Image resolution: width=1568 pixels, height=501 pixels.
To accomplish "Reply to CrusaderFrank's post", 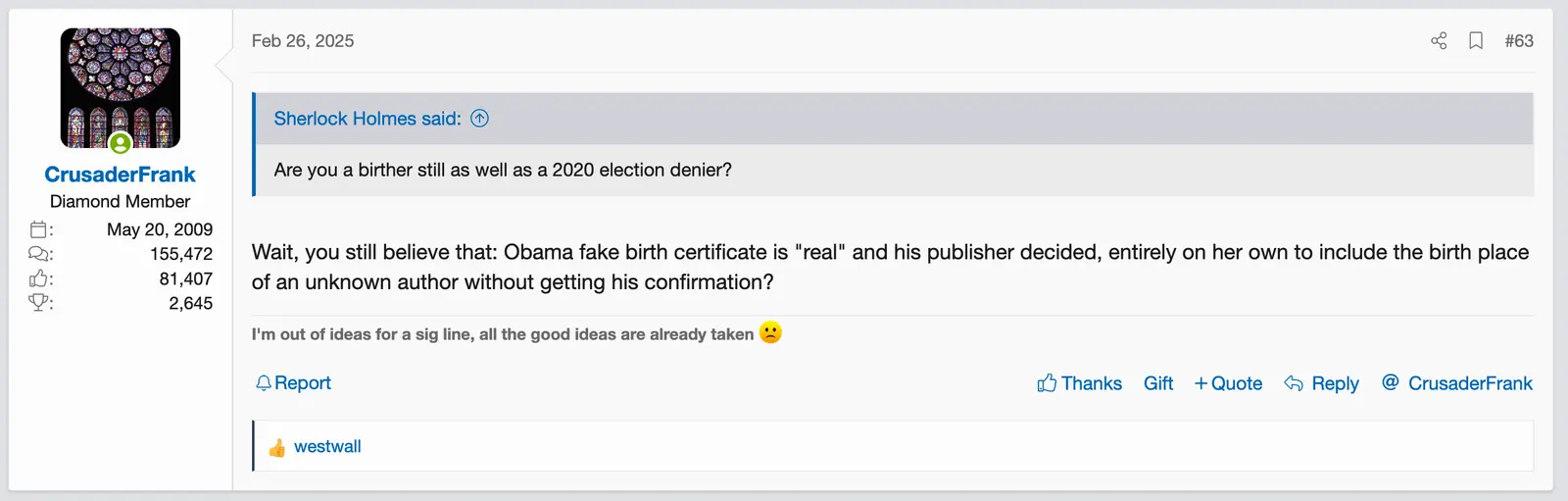I will pos(1322,383).
